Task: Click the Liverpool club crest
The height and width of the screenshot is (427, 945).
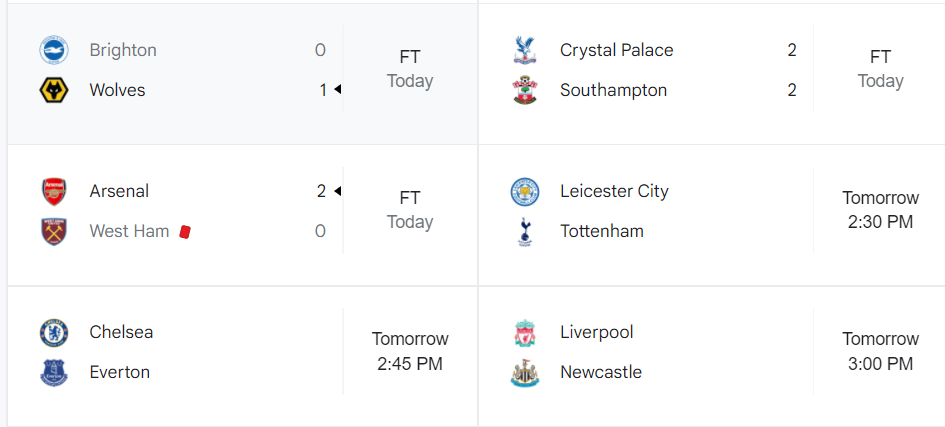Action: pos(524,332)
